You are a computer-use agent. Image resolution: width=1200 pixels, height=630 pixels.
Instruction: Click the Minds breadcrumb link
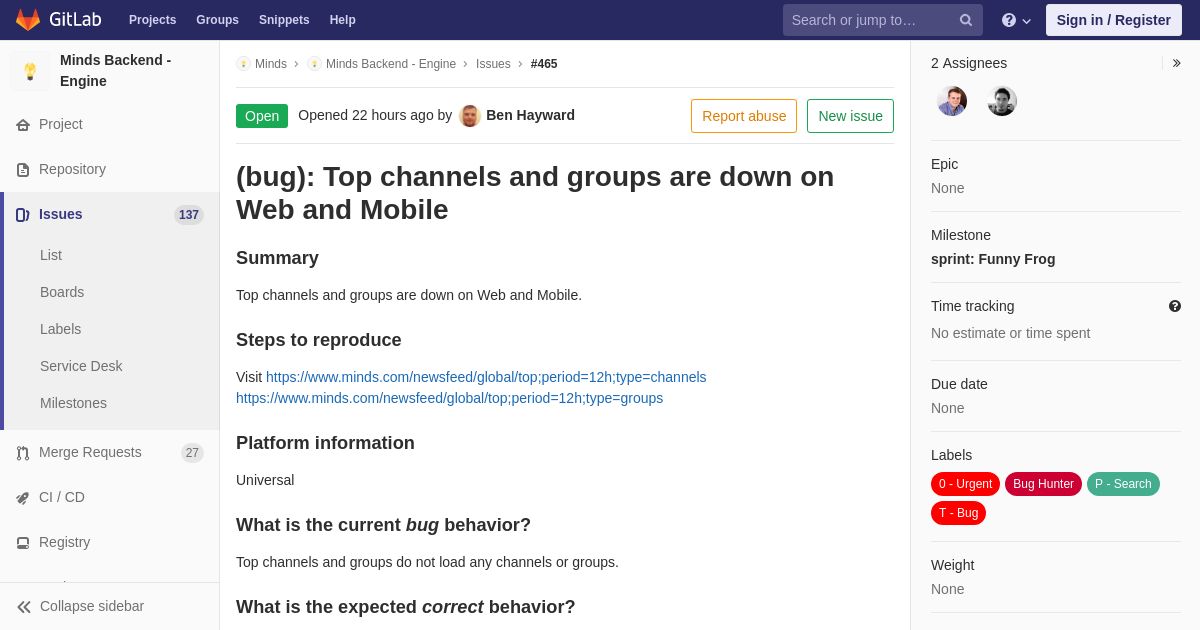[271, 64]
